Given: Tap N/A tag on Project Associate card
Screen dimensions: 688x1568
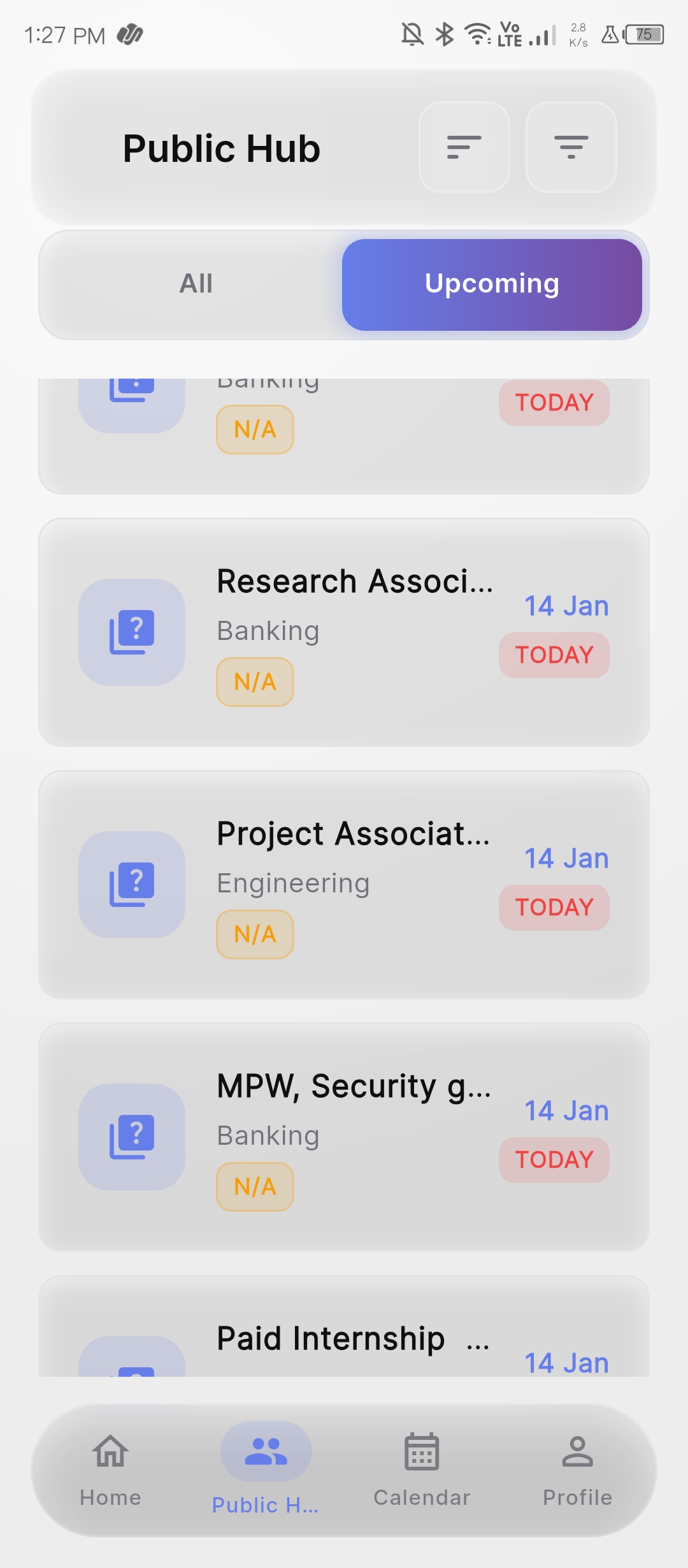Looking at the screenshot, I should (x=255, y=934).
